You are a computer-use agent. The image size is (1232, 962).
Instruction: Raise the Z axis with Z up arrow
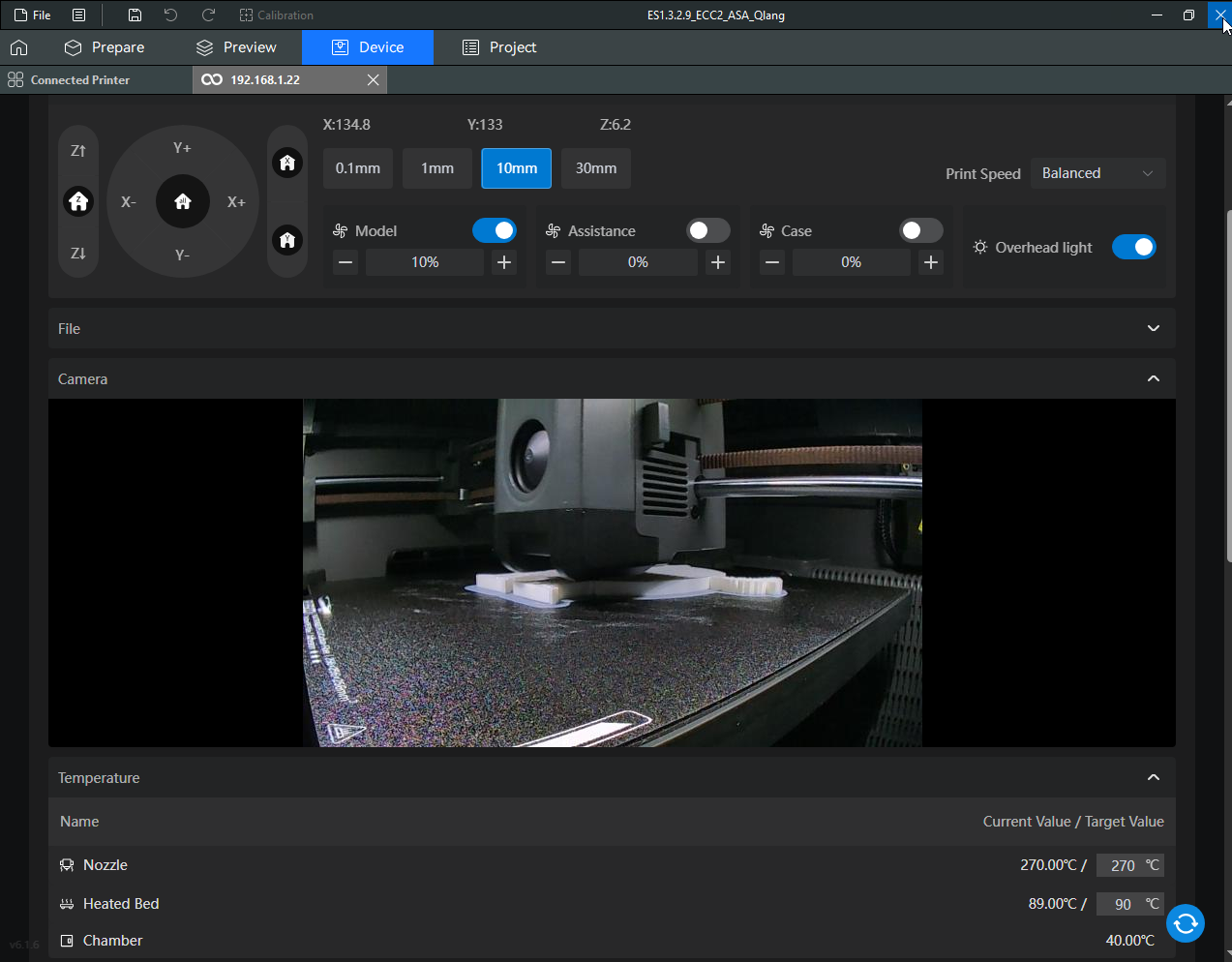pos(78,151)
